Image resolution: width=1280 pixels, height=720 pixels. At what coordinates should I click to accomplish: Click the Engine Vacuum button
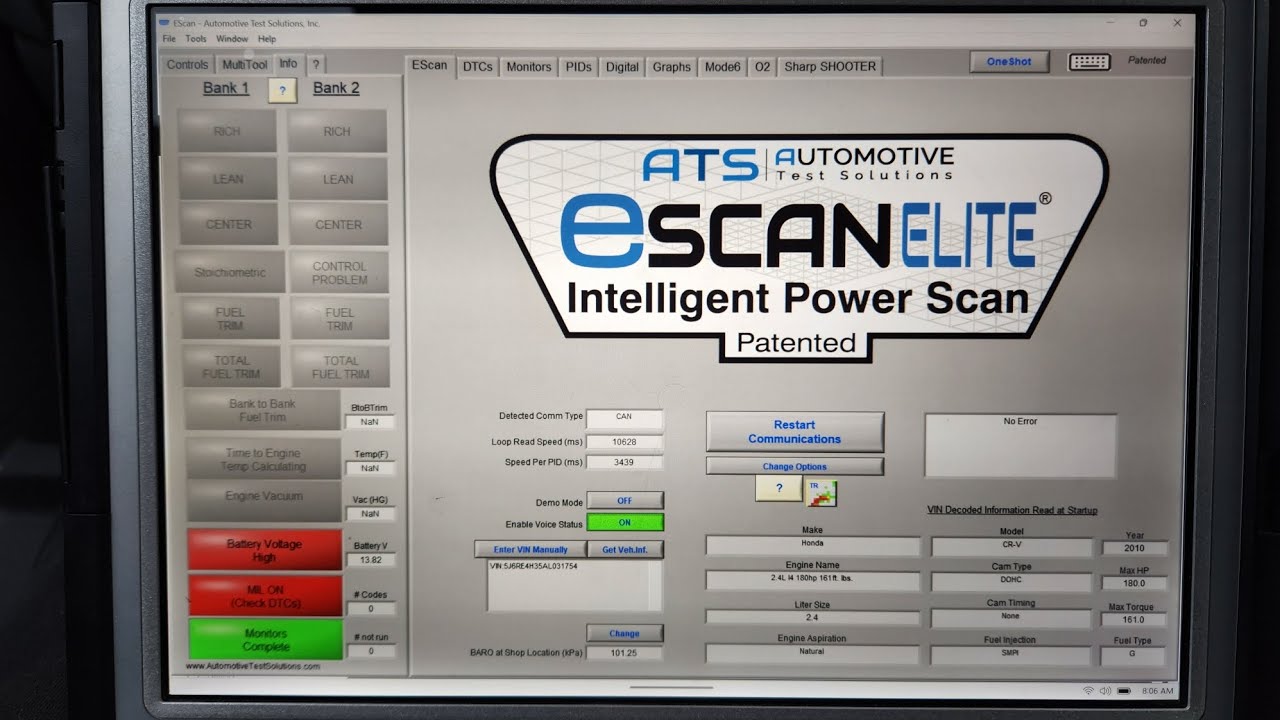coord(265,501)
